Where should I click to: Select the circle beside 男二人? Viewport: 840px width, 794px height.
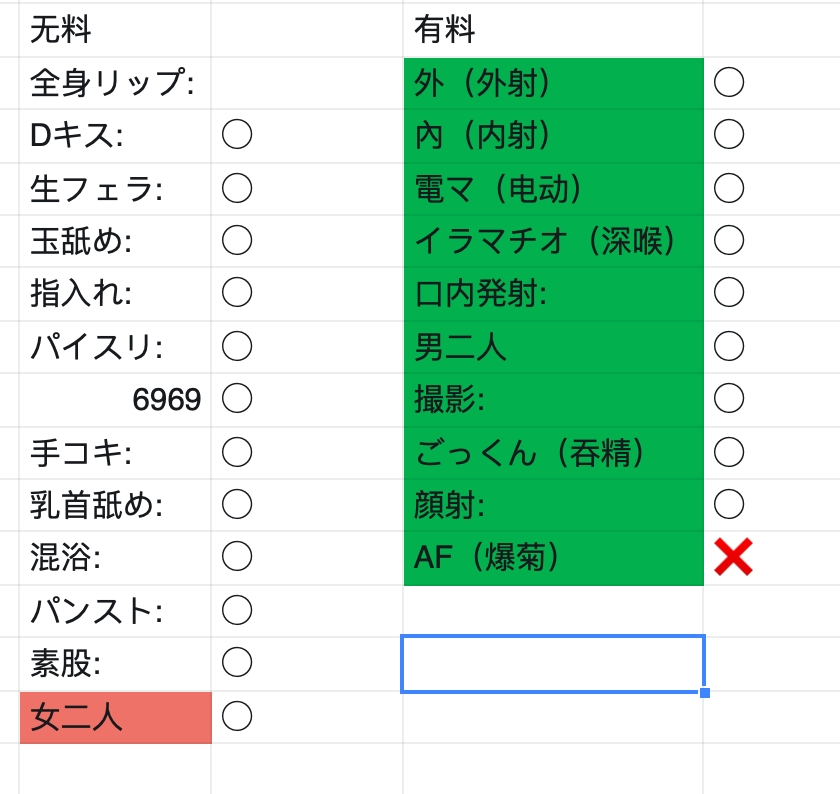pos(729,346)
